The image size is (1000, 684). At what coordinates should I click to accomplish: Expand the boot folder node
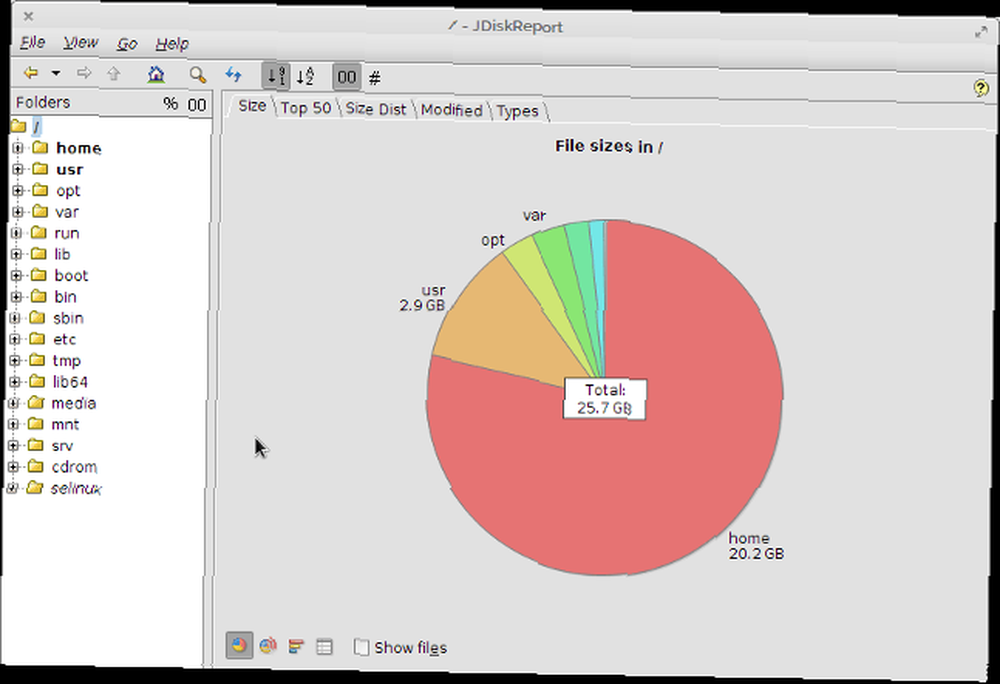pos(17,275)
